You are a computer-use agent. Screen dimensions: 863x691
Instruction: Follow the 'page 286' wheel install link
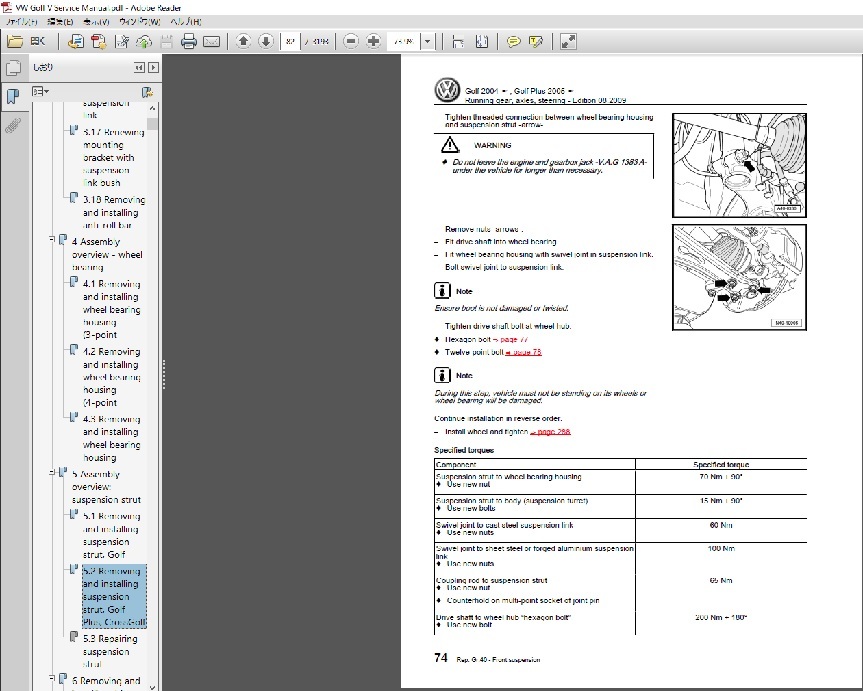pyautogui.click(x=550, y=432)
